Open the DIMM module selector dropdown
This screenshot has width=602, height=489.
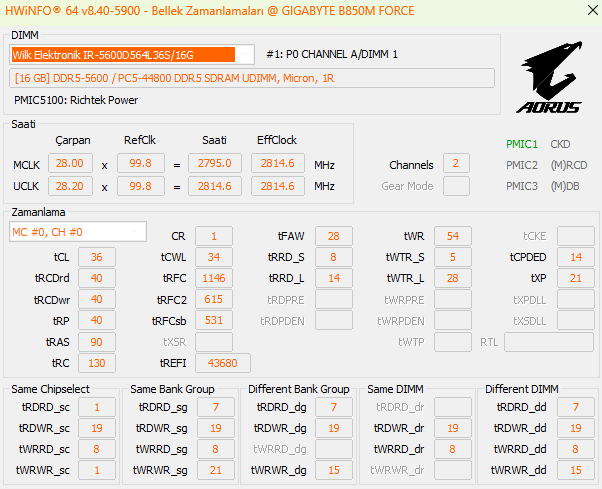[x=132, y=55]
